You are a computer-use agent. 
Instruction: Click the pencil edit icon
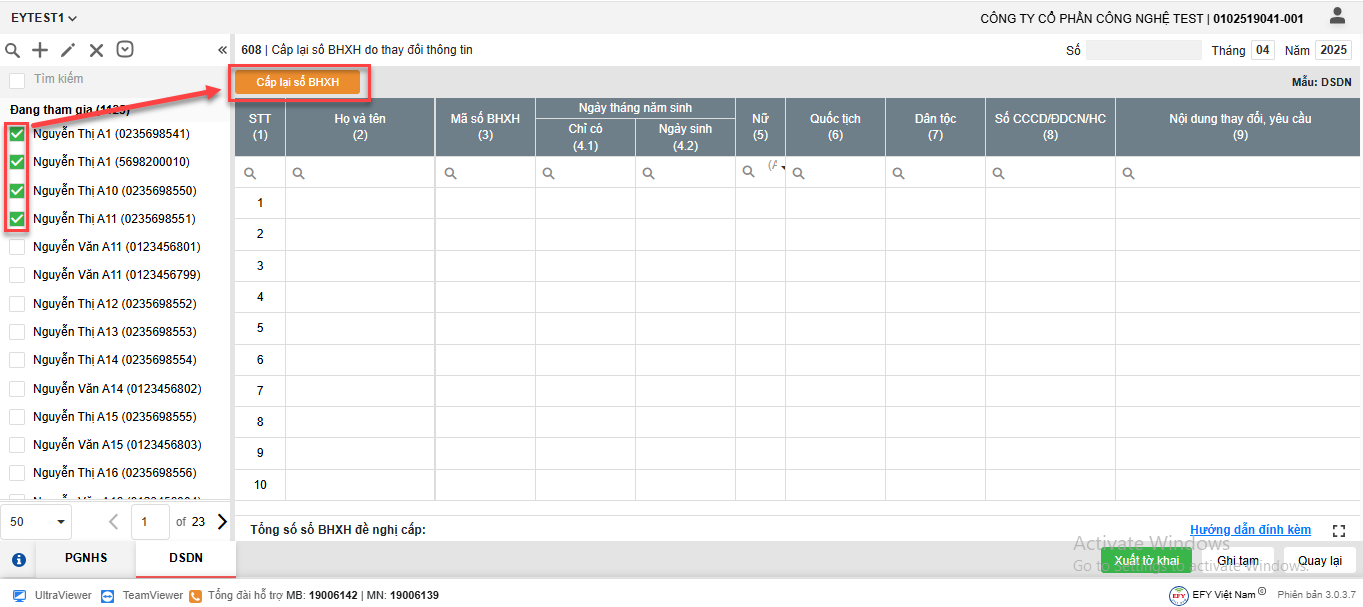[68, 50]
